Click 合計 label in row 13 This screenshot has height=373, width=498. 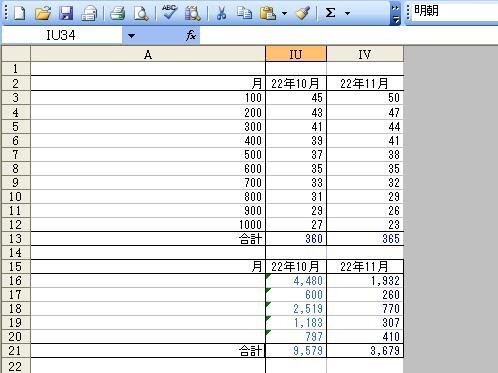point(251,239)
